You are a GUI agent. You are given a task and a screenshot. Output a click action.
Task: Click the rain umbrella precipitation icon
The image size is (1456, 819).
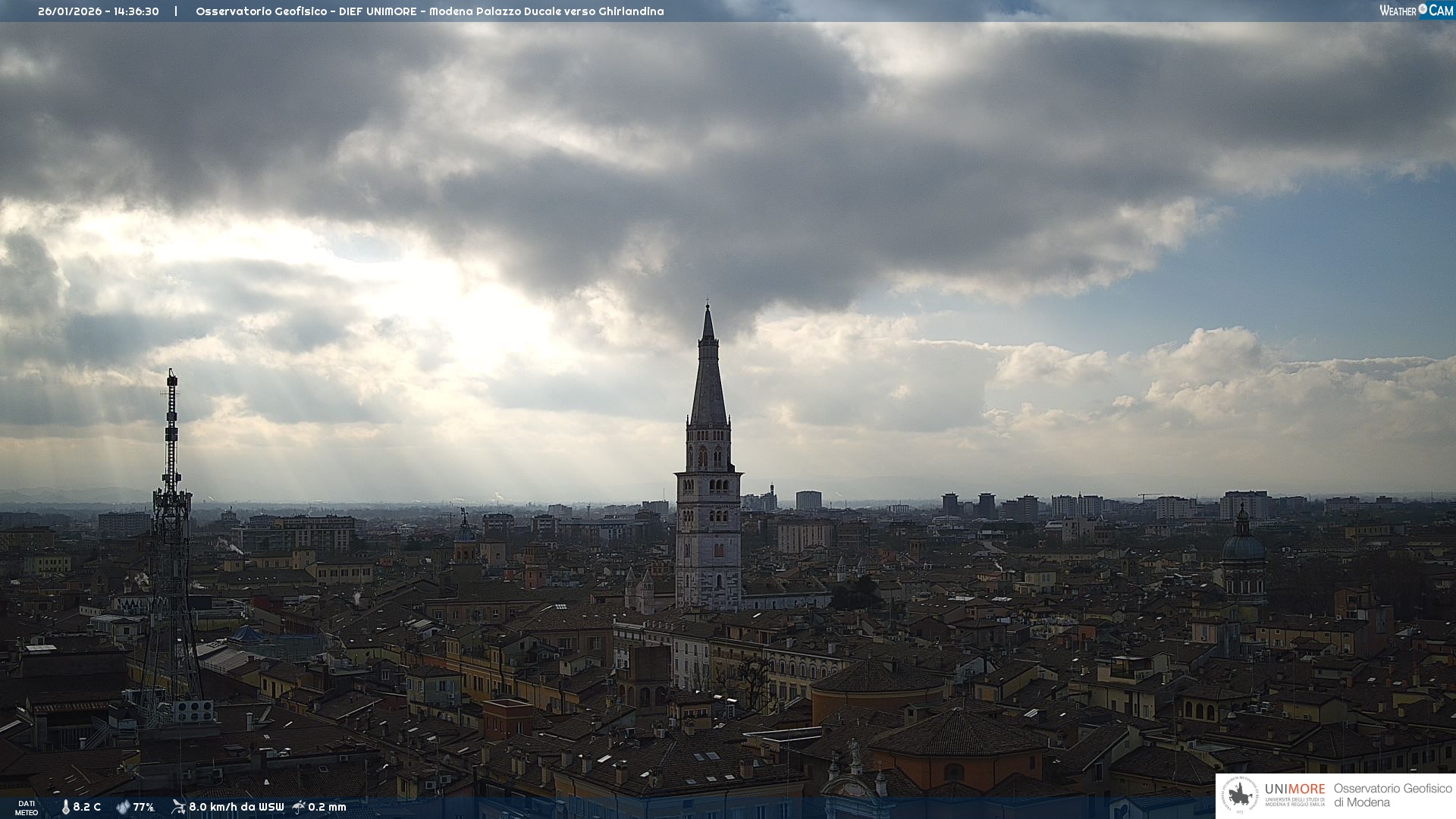tap(299, 807)
